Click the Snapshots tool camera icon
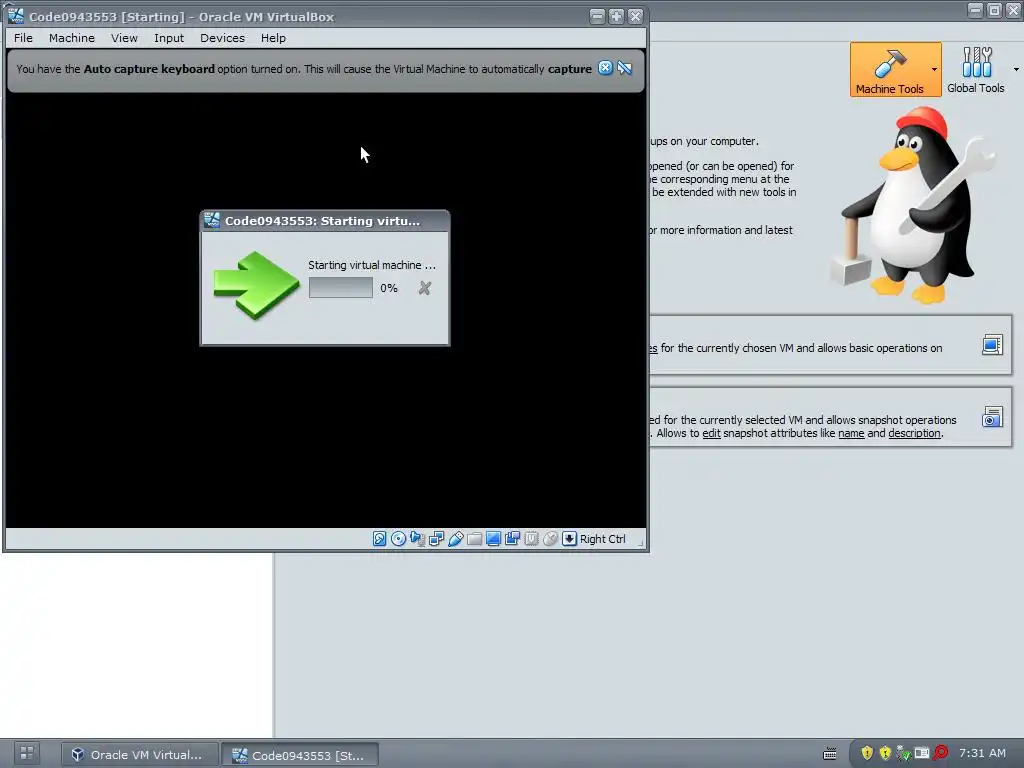 [x=992, y=417]
